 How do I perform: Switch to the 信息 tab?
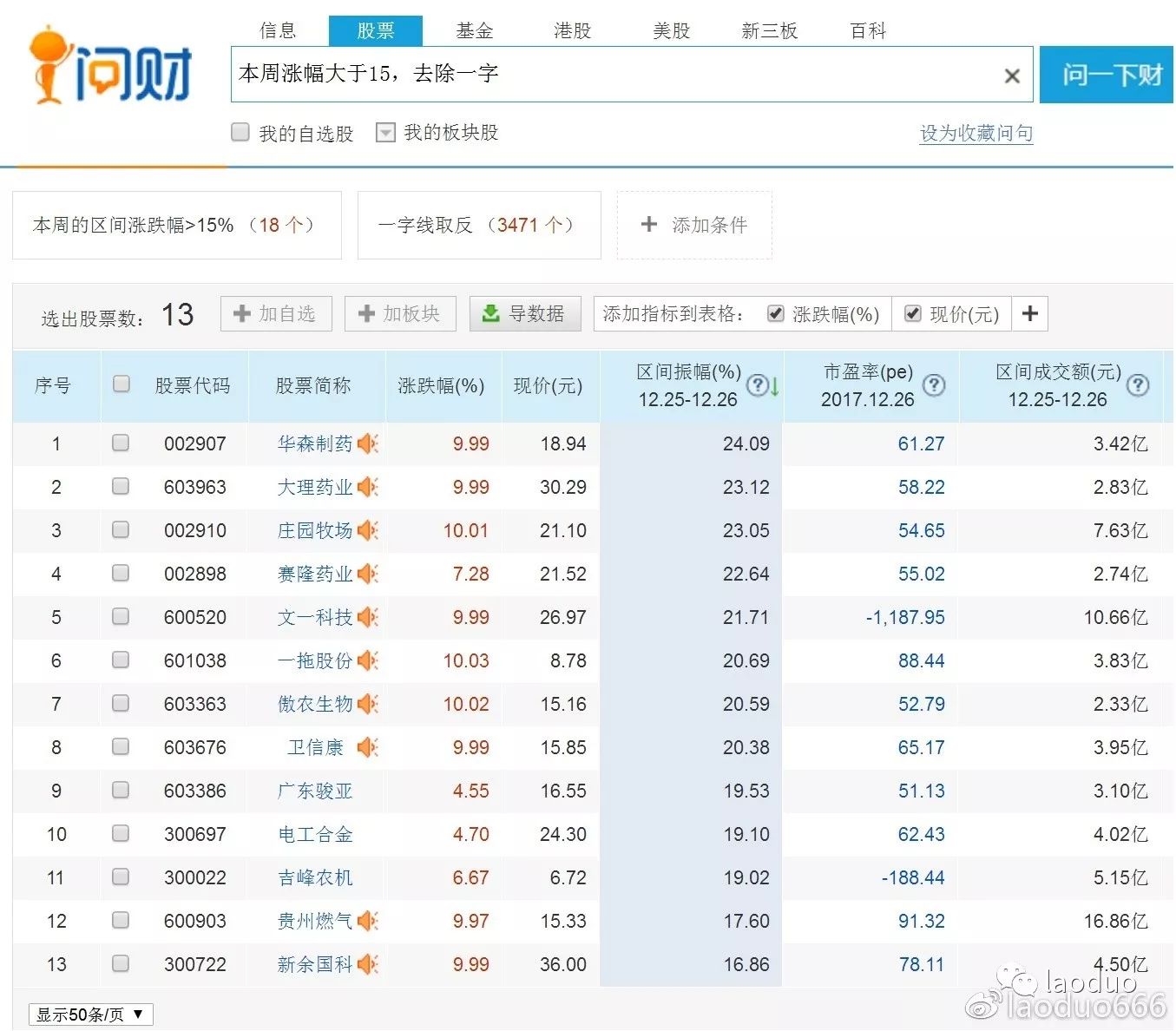pyautogui.click(x=278, y=30)
